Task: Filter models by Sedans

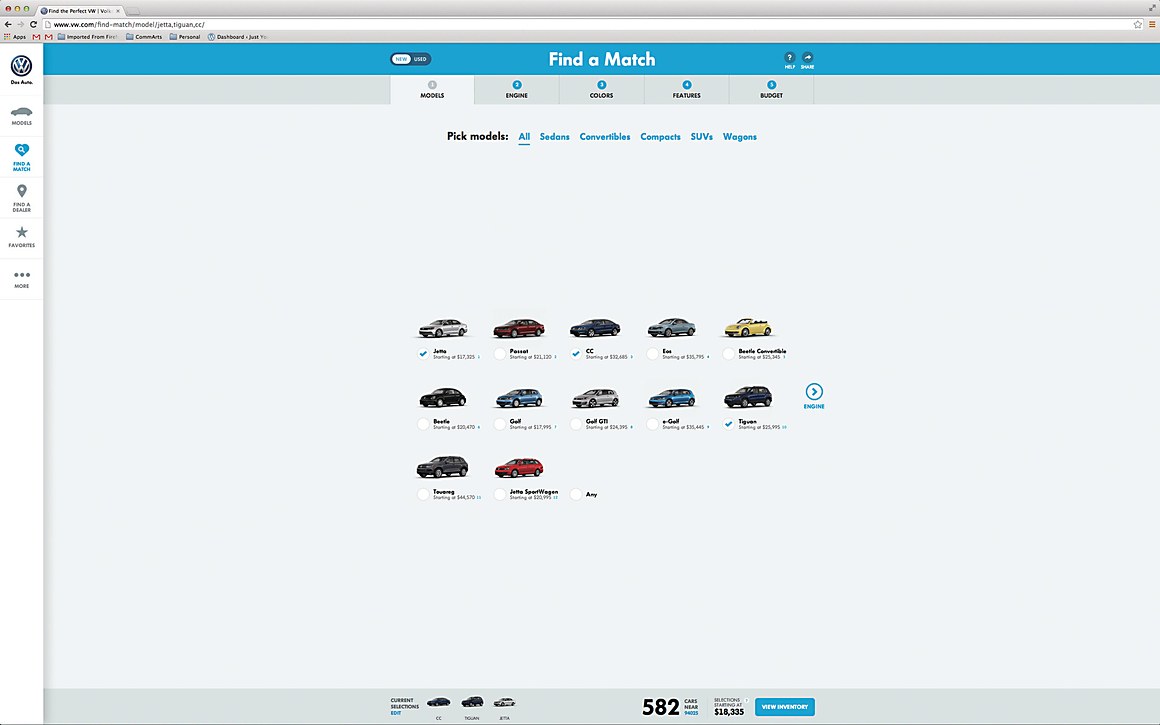Action: [x=554, y=137]
